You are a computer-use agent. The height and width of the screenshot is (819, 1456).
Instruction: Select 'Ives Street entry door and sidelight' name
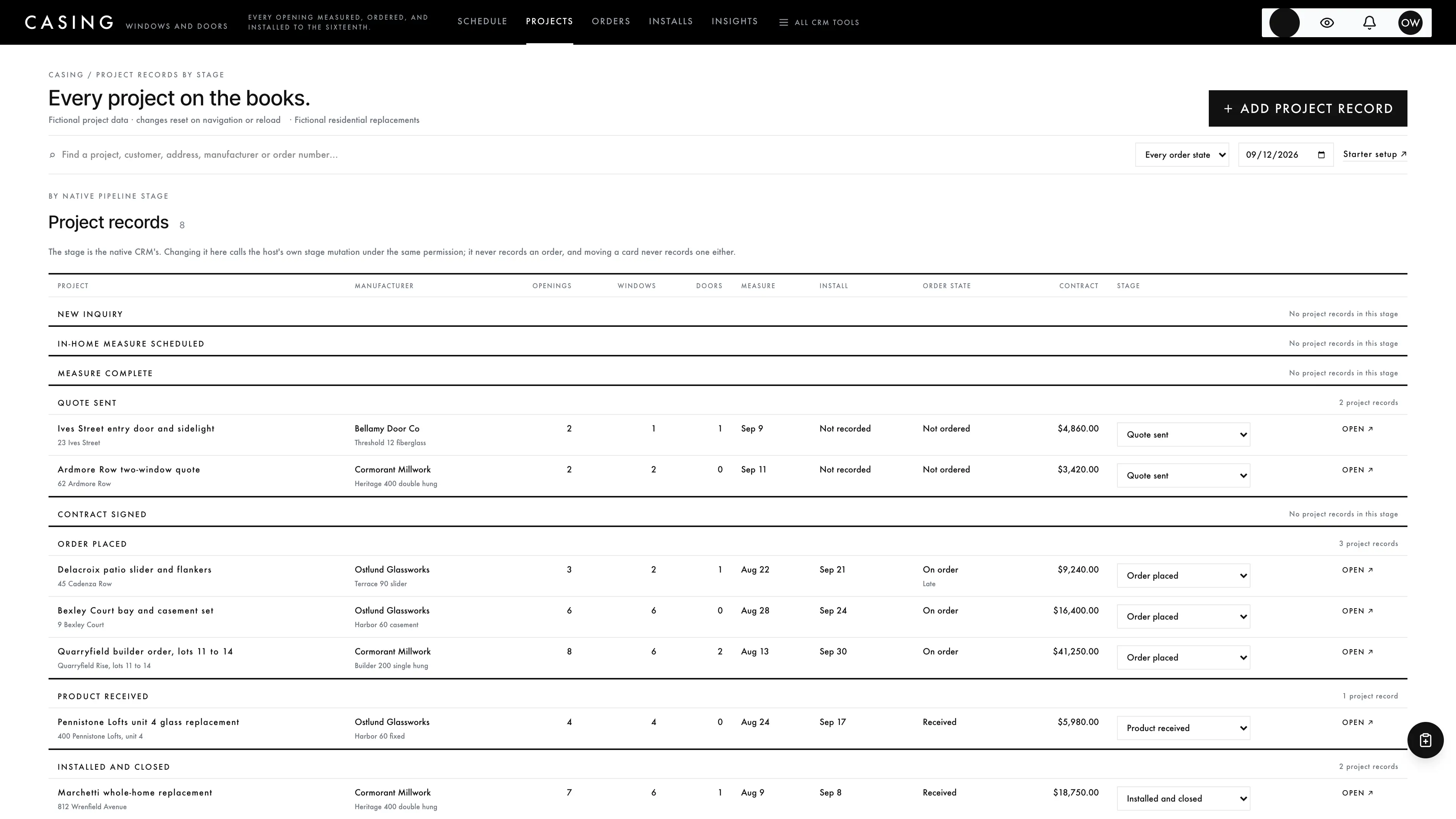coord(136,429)
